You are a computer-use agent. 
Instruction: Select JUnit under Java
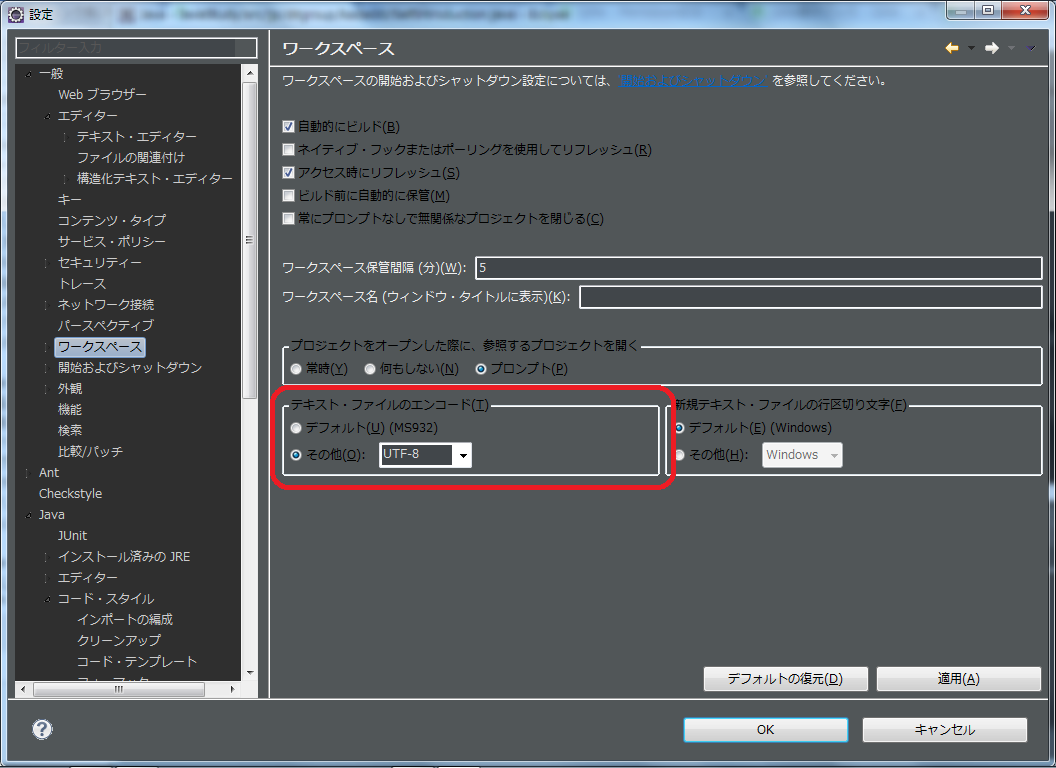click(72, 536)
